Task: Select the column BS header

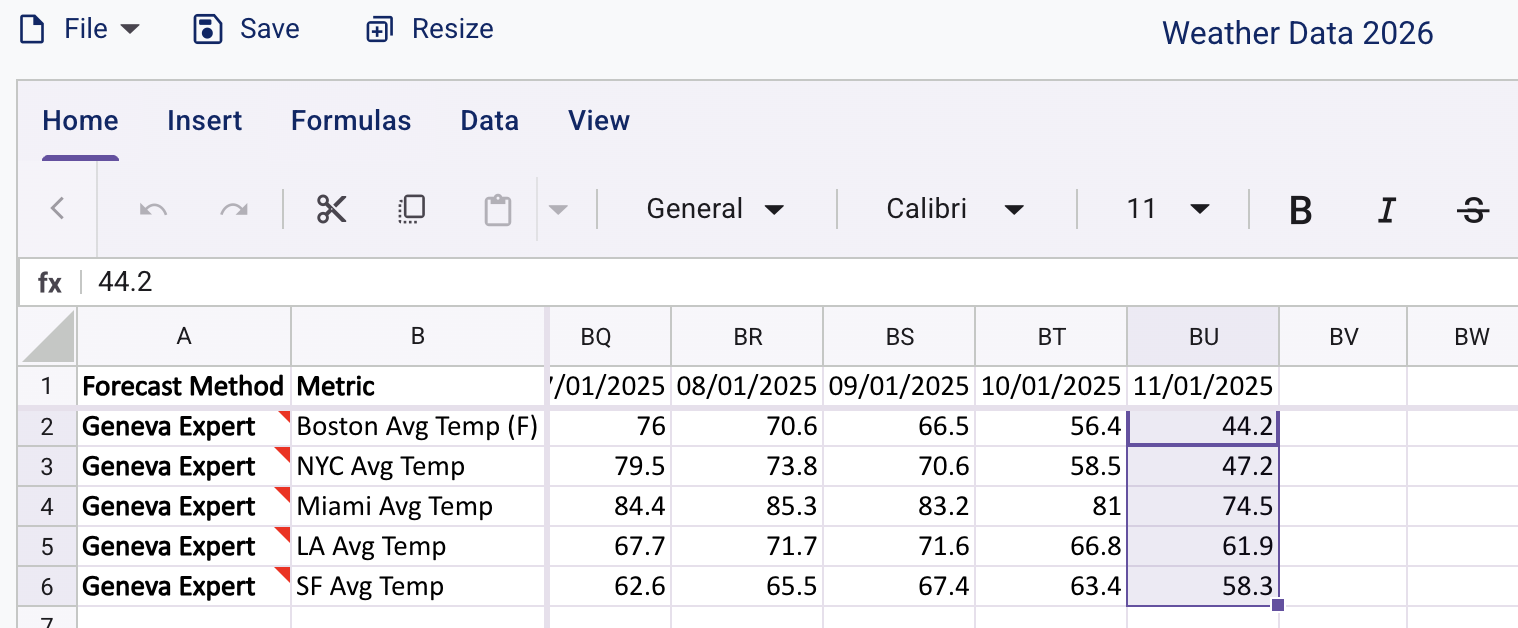Action: coord(899,337)
